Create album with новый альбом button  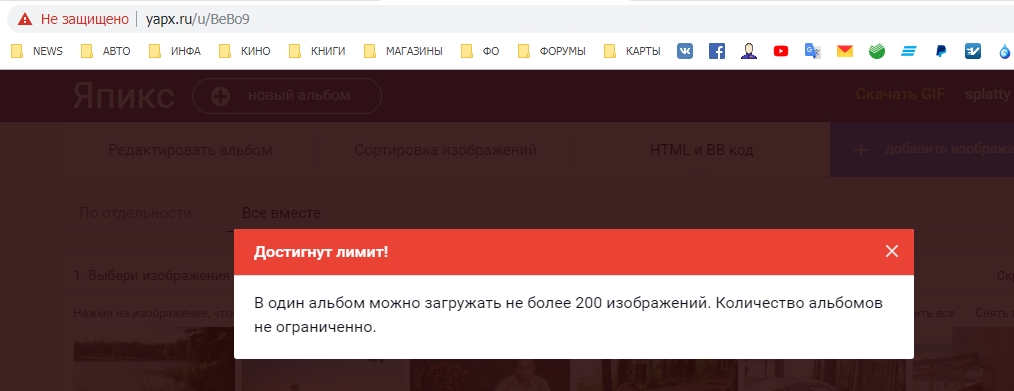(x=286, y=96)
